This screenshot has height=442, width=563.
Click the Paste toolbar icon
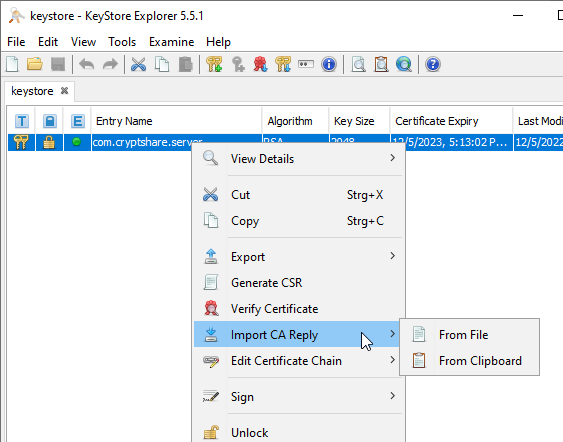click(185, 65)
